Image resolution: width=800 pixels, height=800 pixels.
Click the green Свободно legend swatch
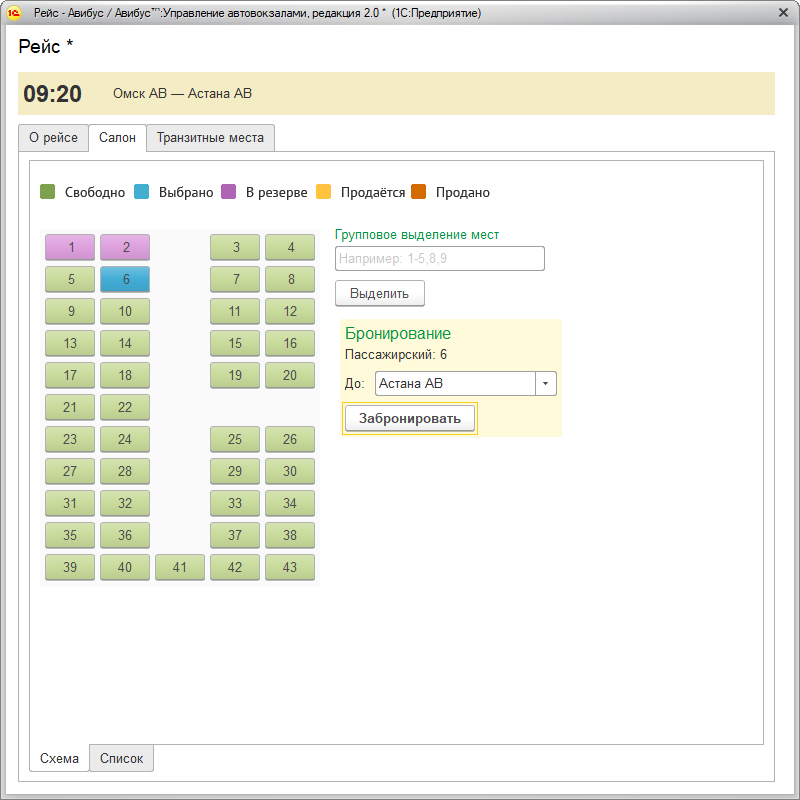[x=47, y=192]
